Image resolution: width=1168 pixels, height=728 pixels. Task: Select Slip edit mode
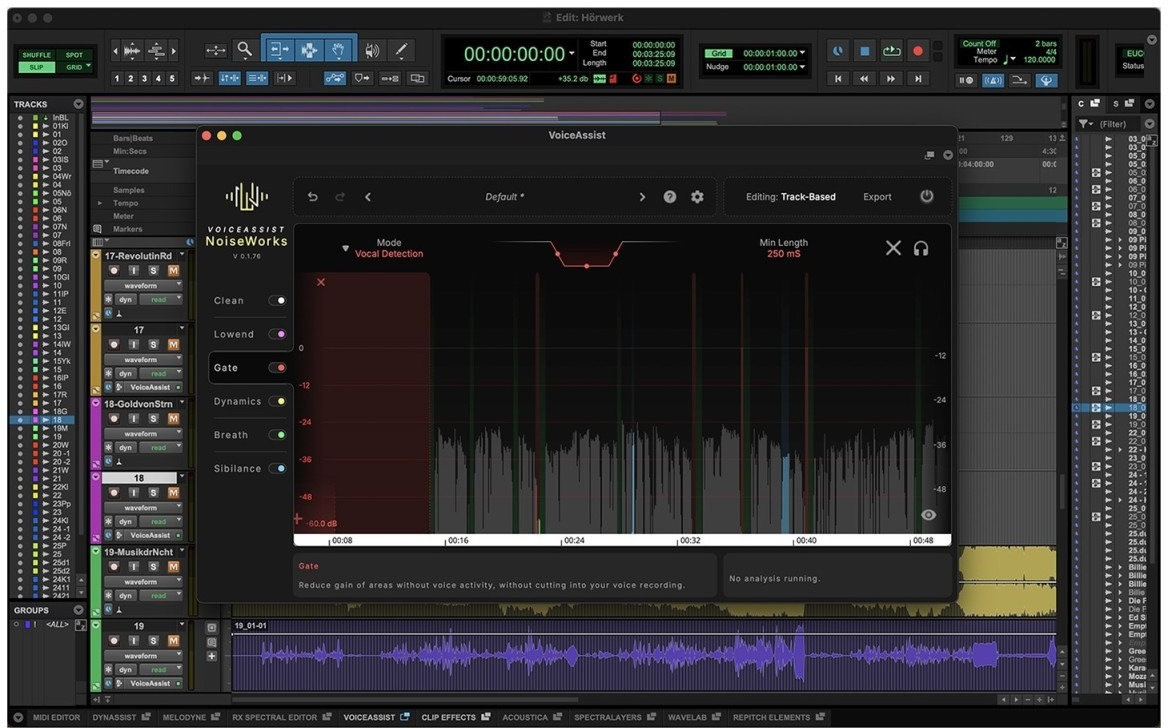36,67
